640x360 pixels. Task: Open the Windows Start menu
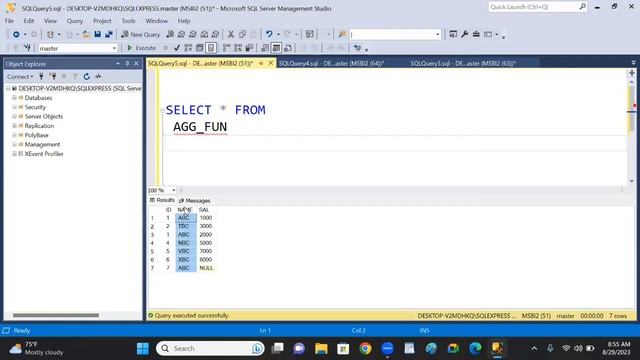[x=143, y=349]
